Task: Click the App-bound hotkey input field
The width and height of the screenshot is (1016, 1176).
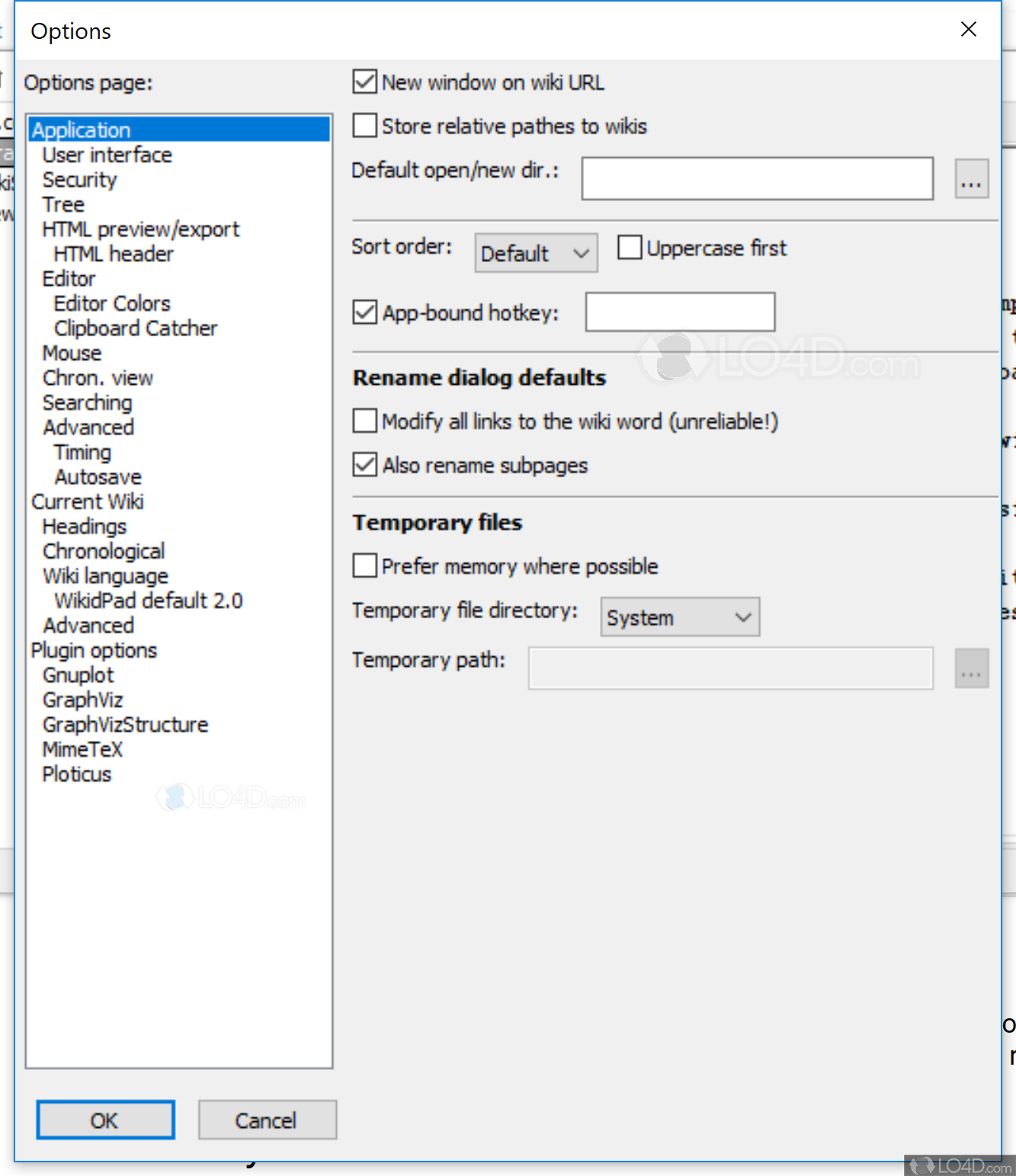Action: [679, 312]
